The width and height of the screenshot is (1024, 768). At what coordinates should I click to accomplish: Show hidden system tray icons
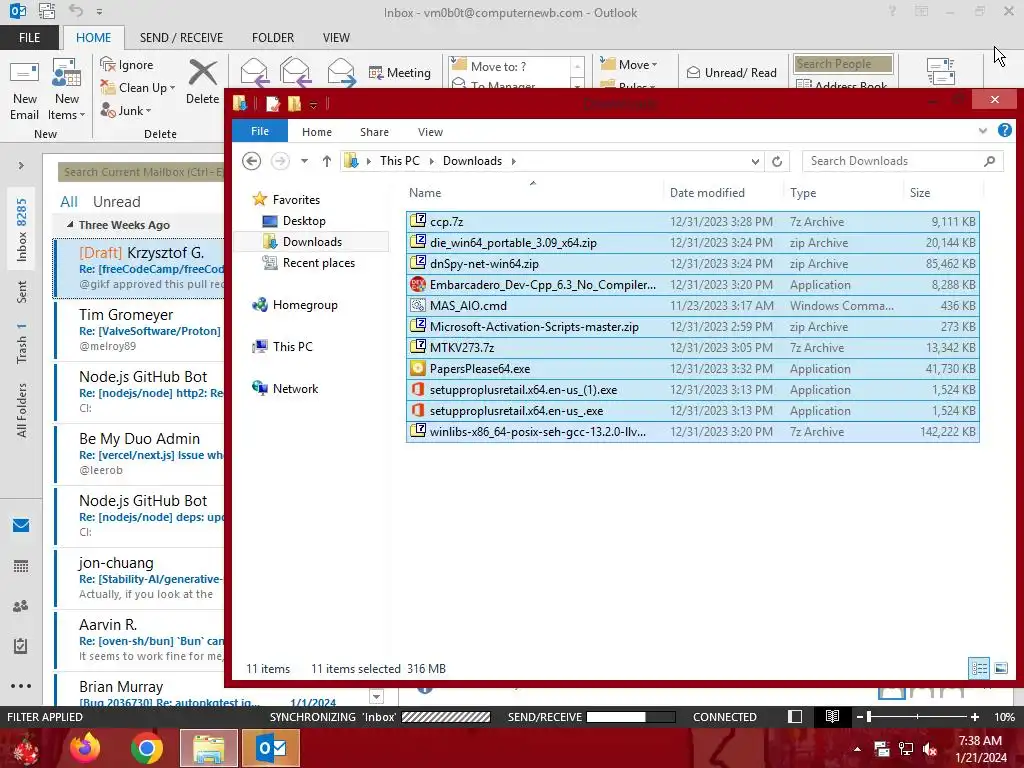click(x=857, y=749)
